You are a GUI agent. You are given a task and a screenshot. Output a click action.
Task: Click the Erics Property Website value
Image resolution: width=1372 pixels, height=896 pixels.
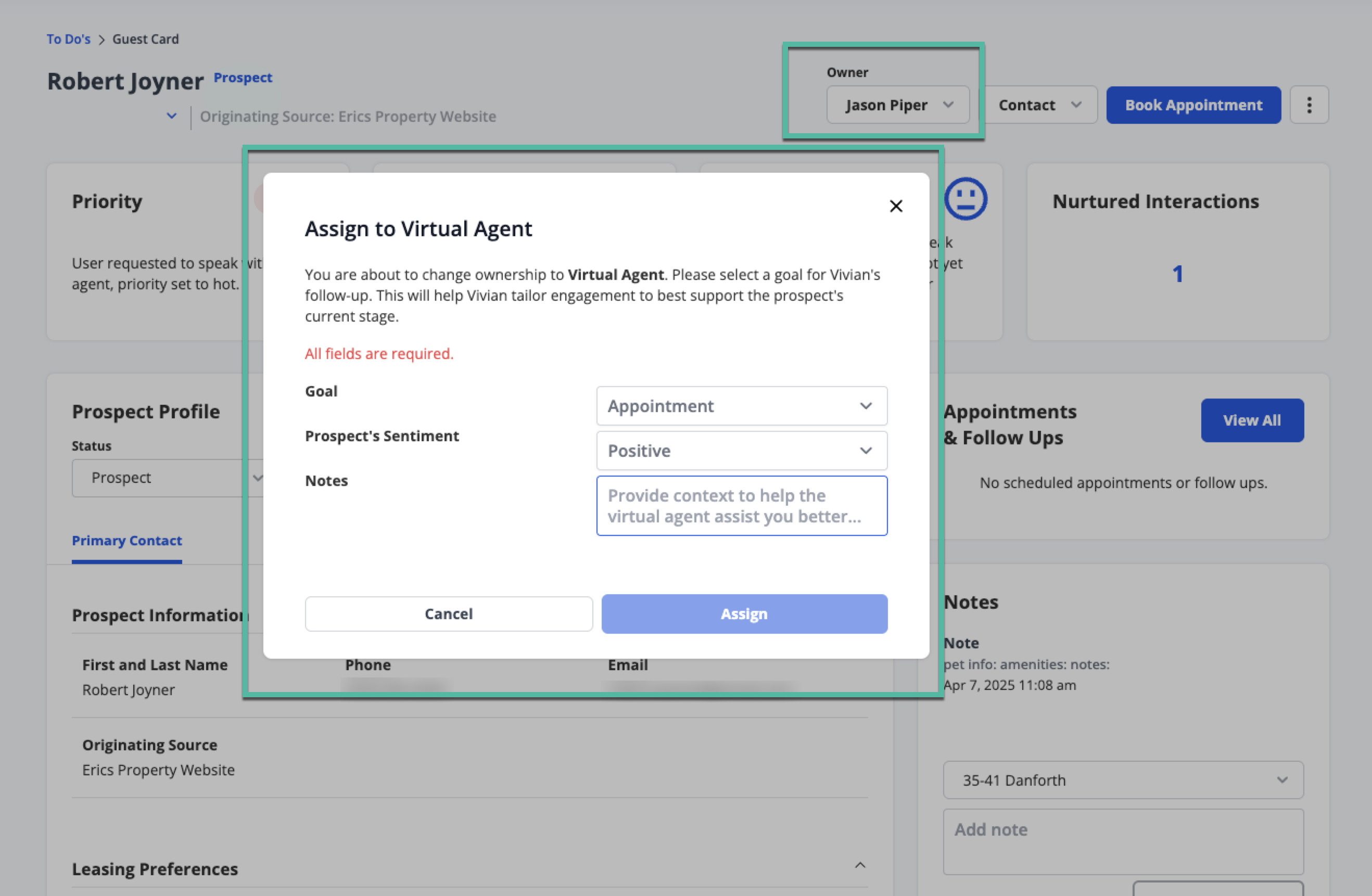tap(158, 770)
